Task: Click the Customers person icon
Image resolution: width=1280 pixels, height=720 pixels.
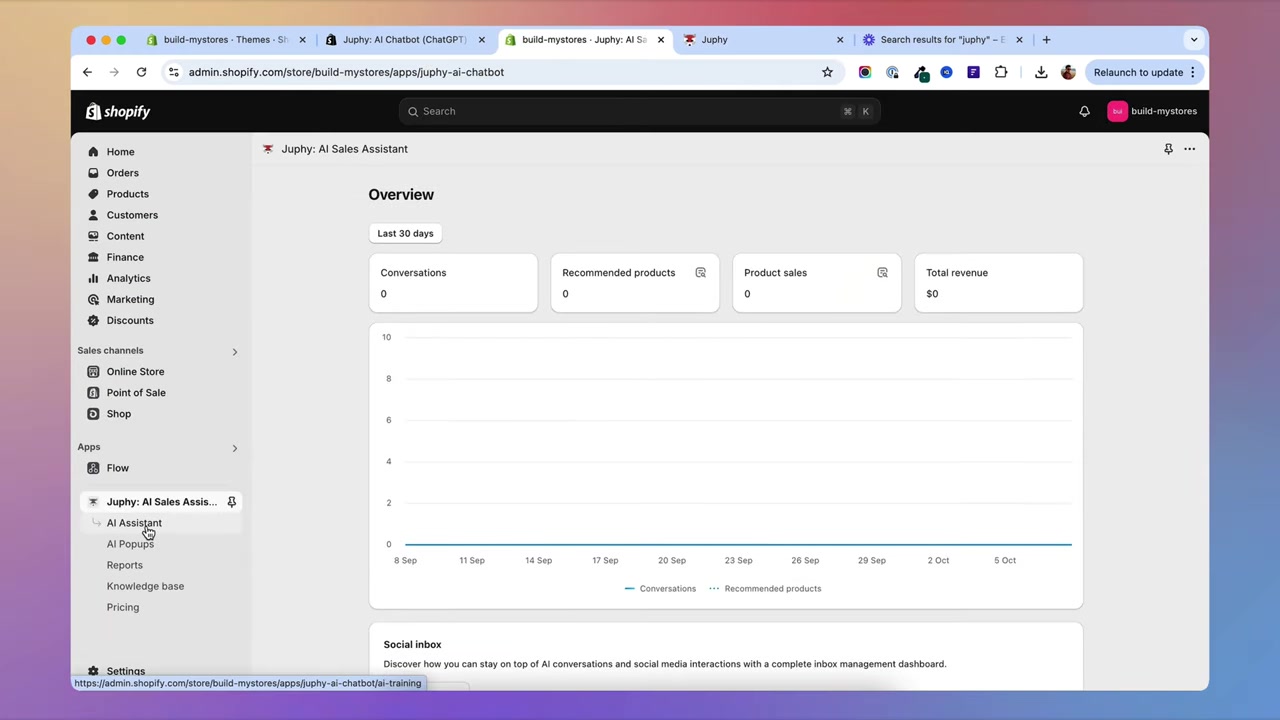Action: click(93, 215)
